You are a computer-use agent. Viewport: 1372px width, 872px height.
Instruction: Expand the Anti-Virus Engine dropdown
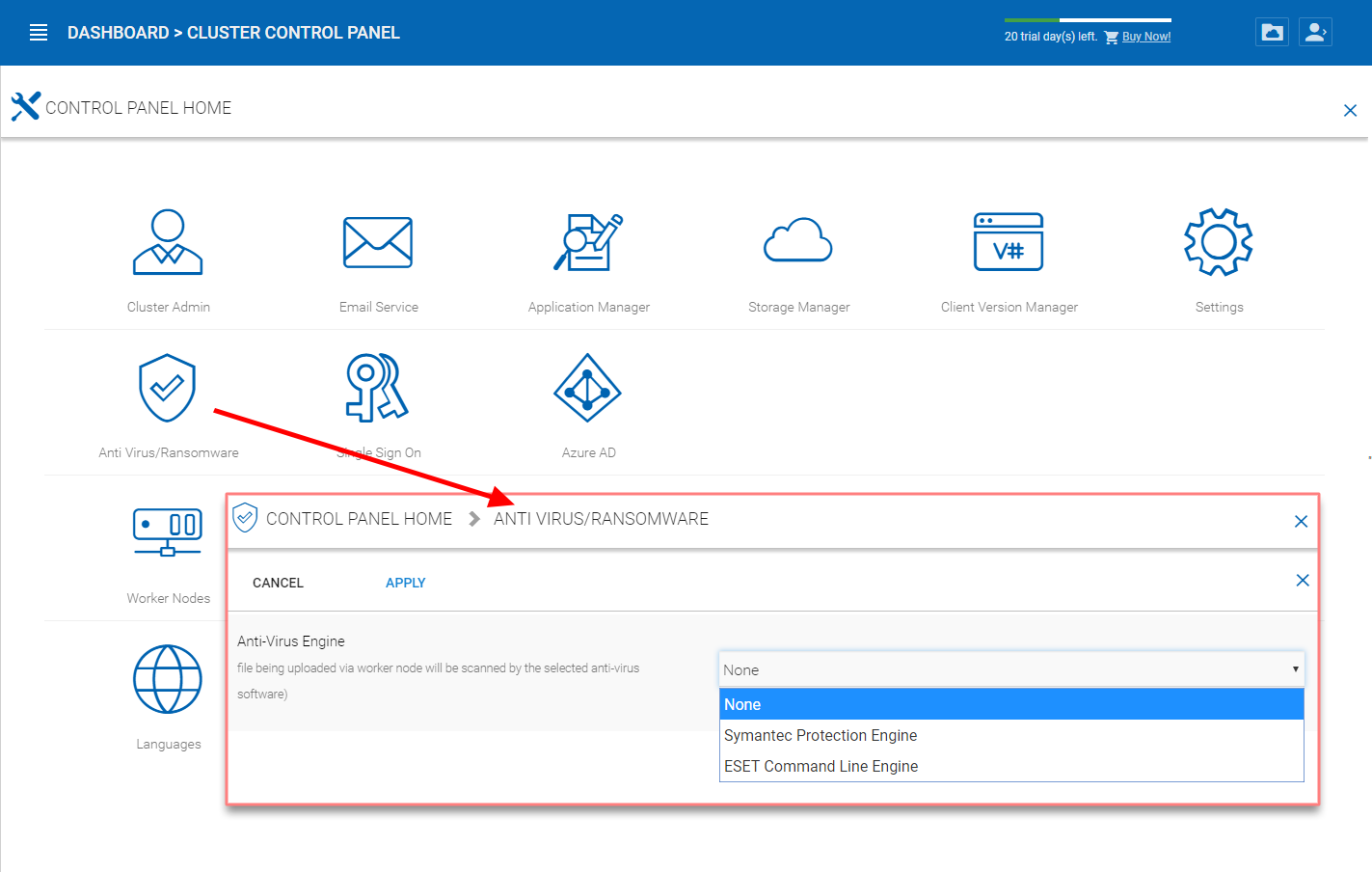(x=1011, y=669)
